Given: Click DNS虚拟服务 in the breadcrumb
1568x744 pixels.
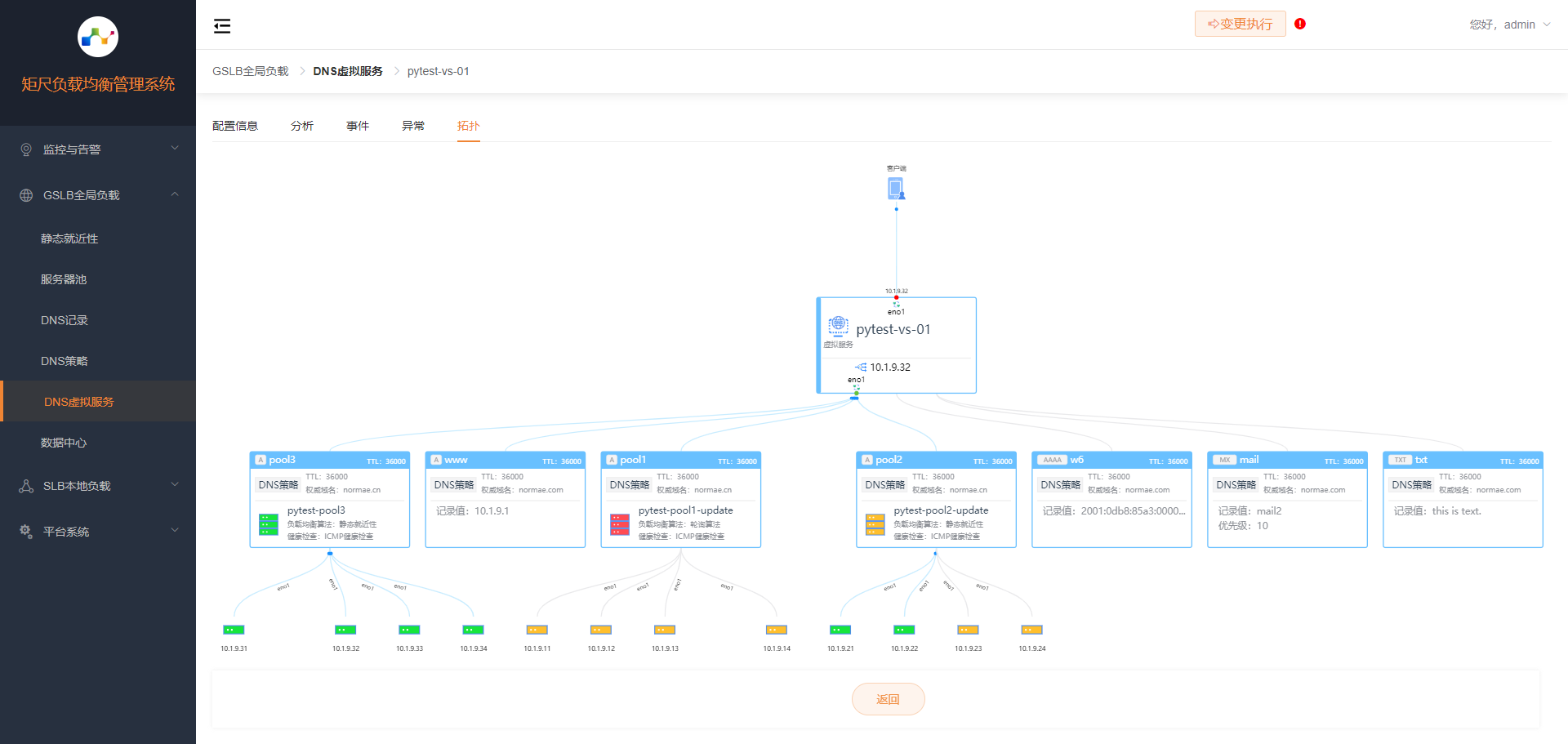Looking at the screenshot, I should point(348,71).
